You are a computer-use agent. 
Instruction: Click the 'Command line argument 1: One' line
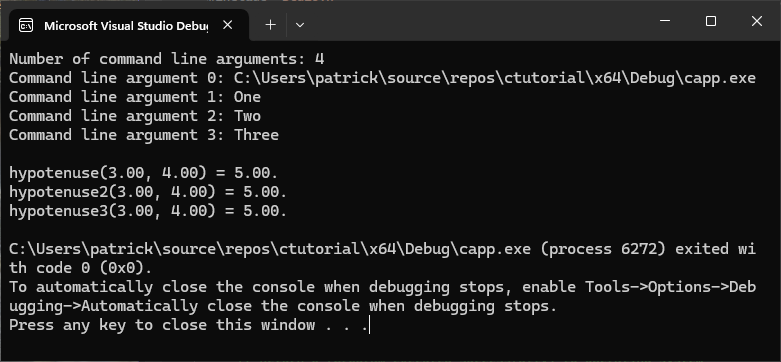[135, 97]
